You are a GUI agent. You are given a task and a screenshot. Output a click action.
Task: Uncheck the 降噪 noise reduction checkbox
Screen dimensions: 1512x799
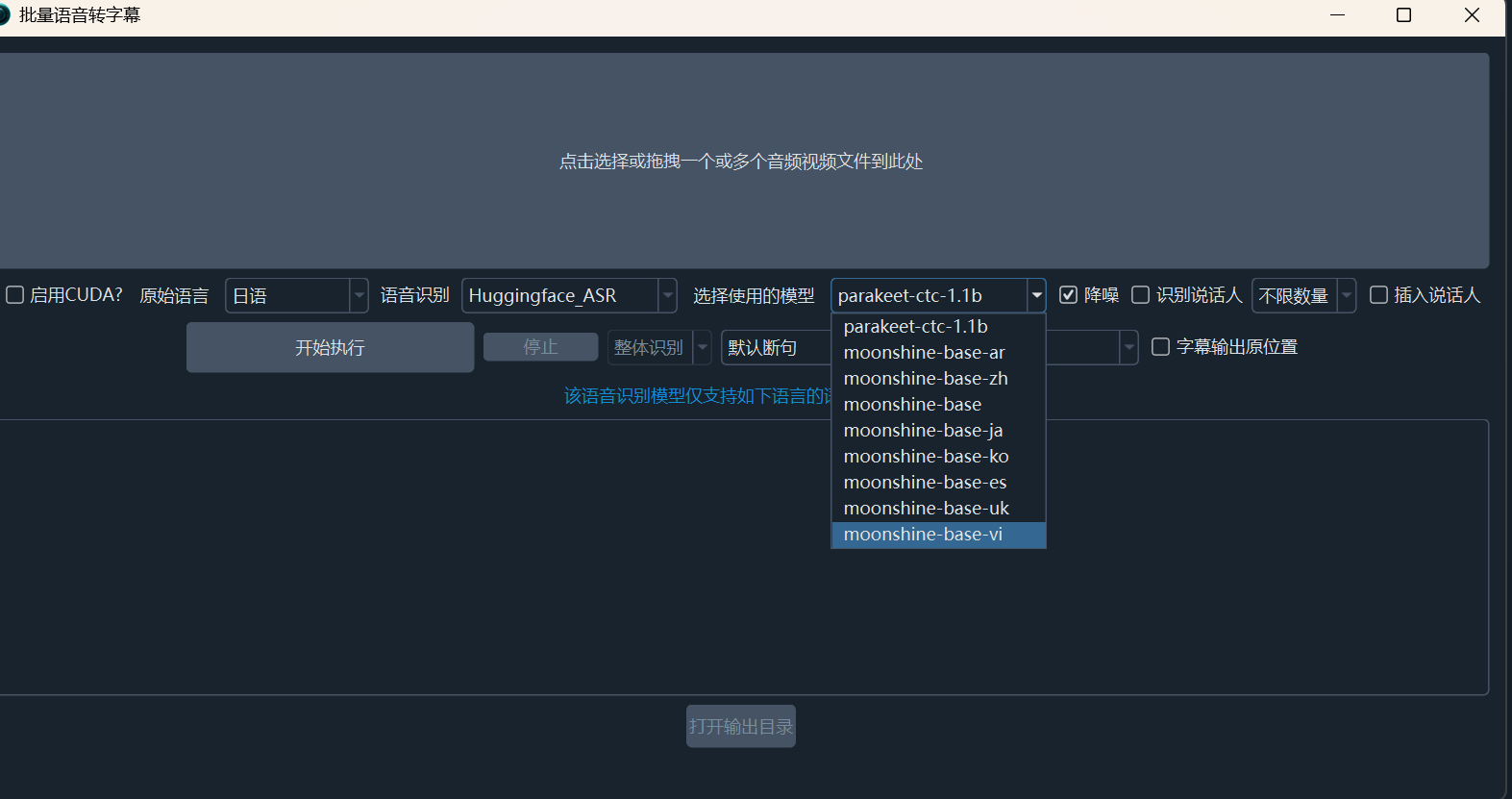point(1068,295)
